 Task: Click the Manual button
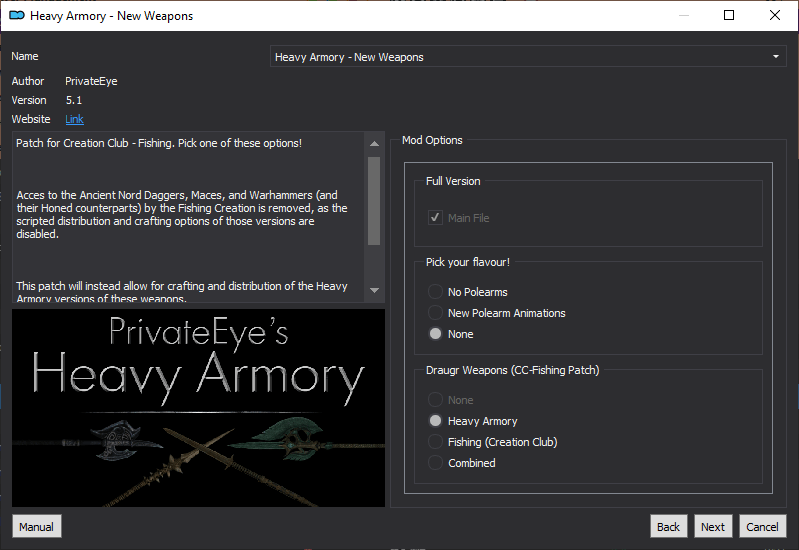coord(37,527)
